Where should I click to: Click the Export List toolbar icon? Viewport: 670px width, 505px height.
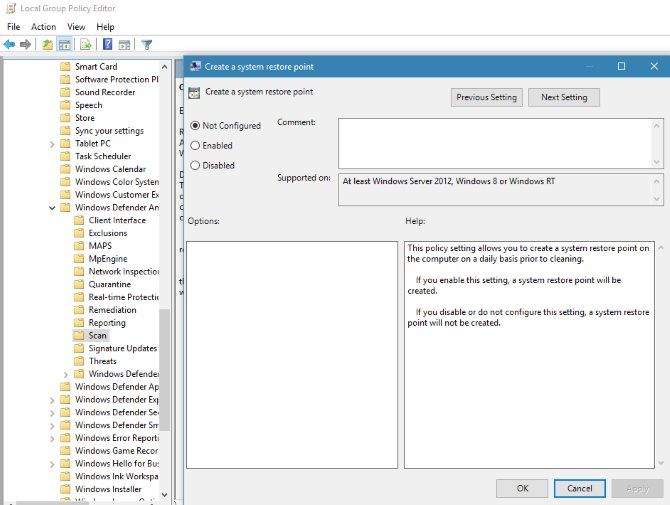85,44
